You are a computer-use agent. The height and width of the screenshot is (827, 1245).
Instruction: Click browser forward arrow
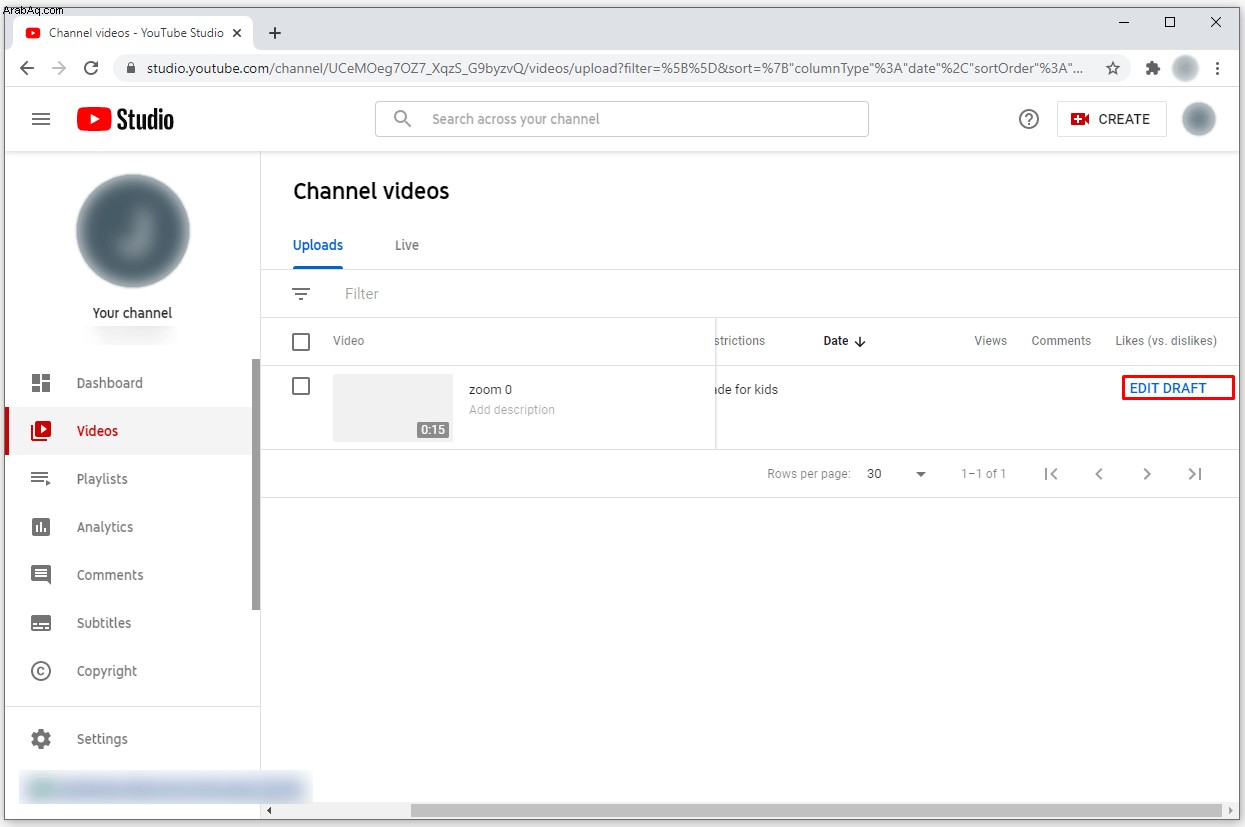point(59,68)
